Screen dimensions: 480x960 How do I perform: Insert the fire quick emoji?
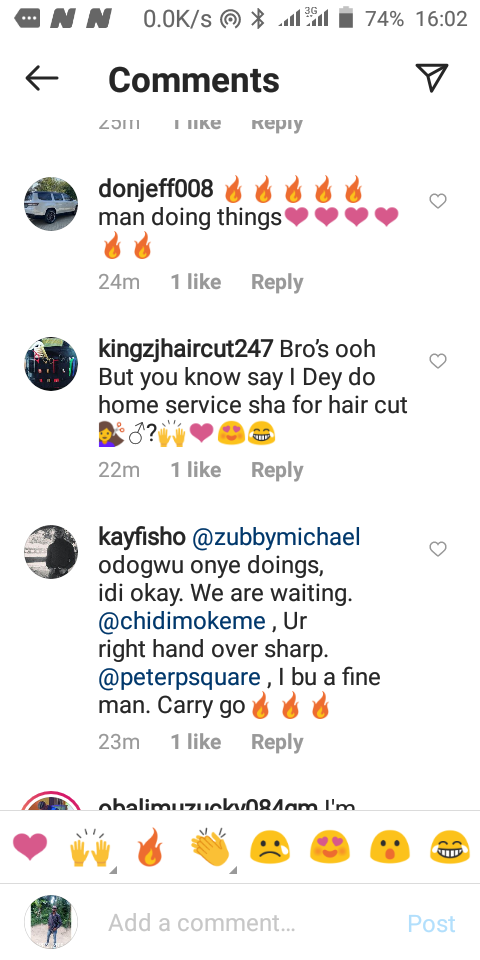coord(150,848)
